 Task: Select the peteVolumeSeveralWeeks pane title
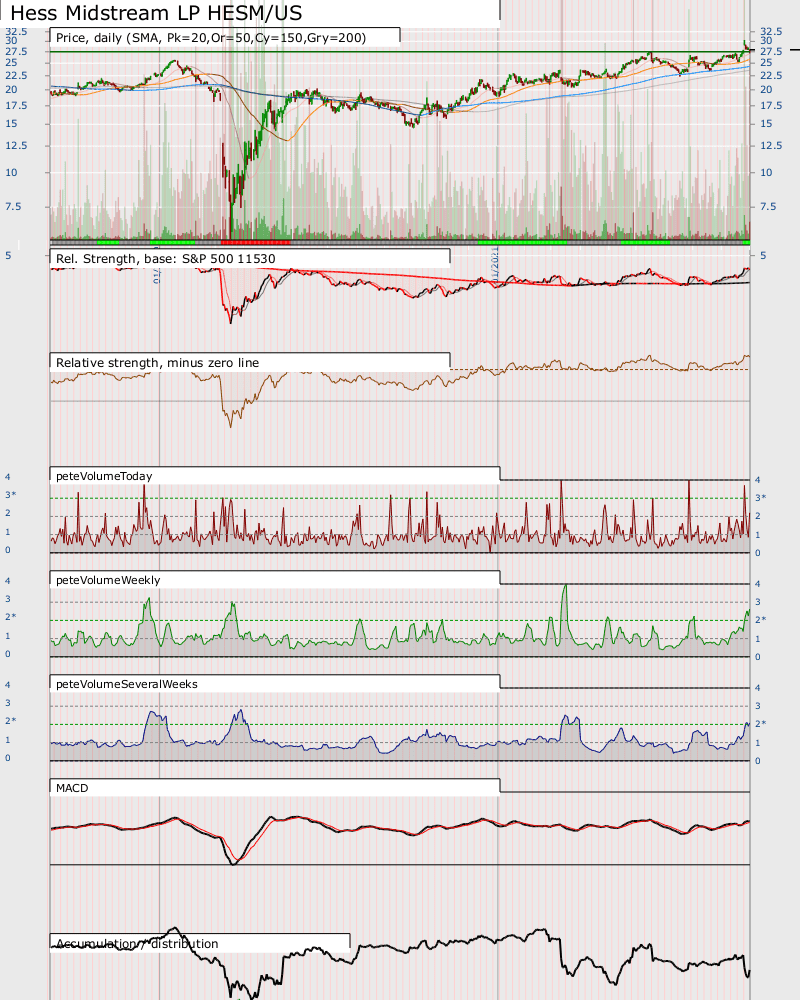point(127,684)
